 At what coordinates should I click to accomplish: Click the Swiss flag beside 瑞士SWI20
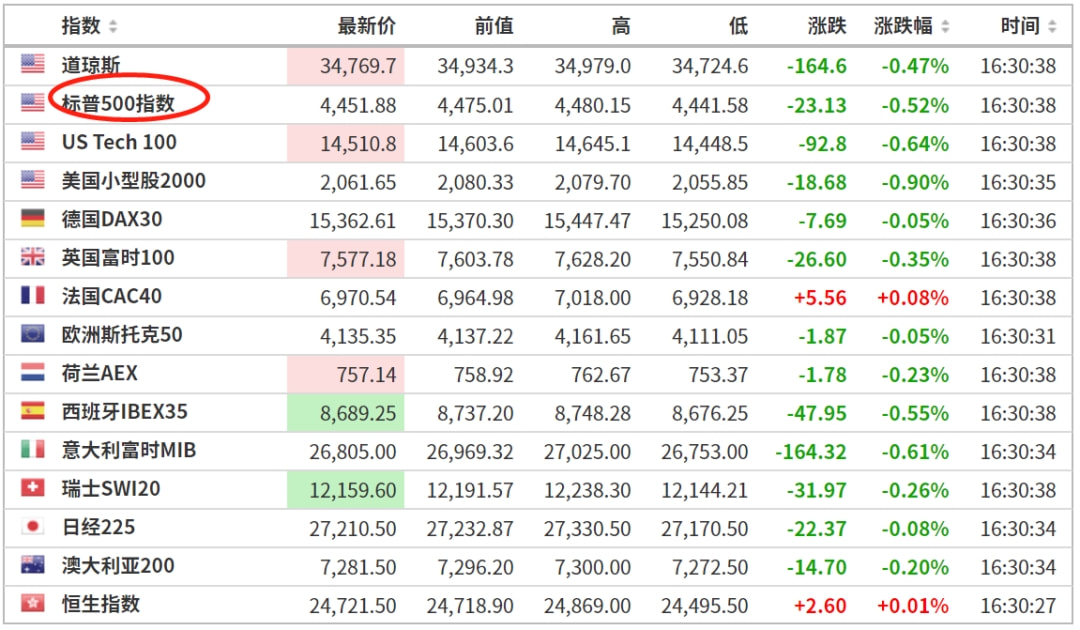pos(32,488)
